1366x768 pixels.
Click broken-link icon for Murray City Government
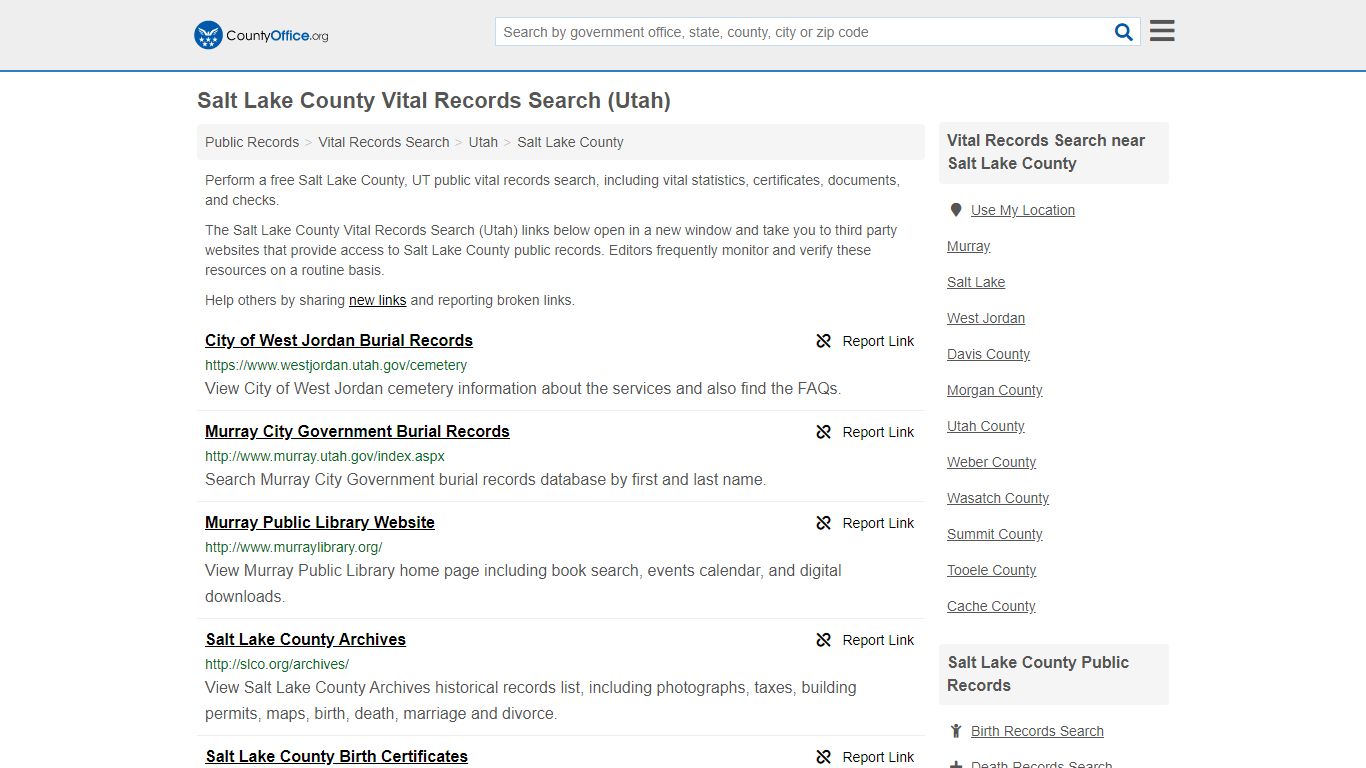(x=824, y=432)
